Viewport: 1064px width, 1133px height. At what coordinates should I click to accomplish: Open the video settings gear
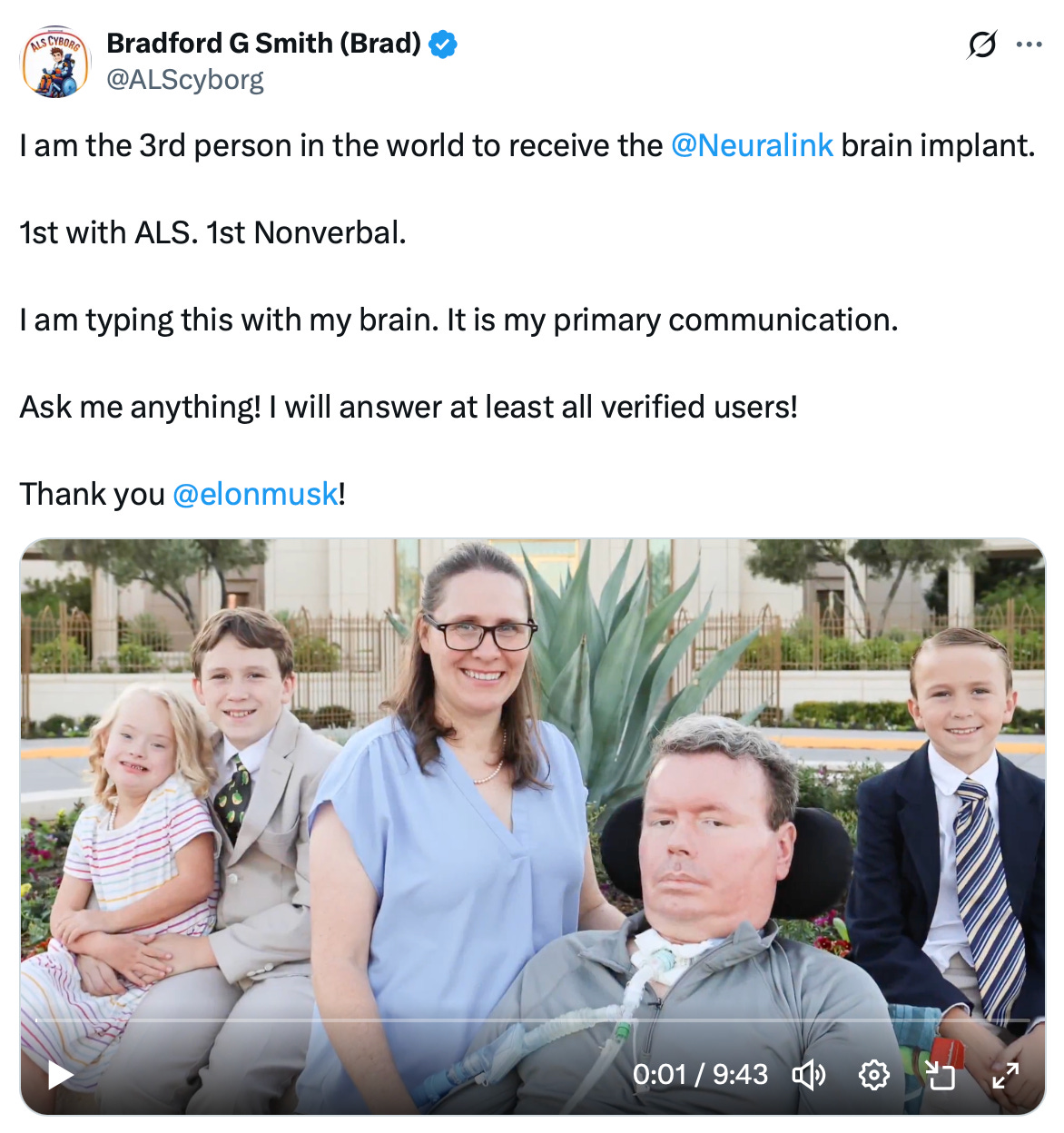(873, 1076)
